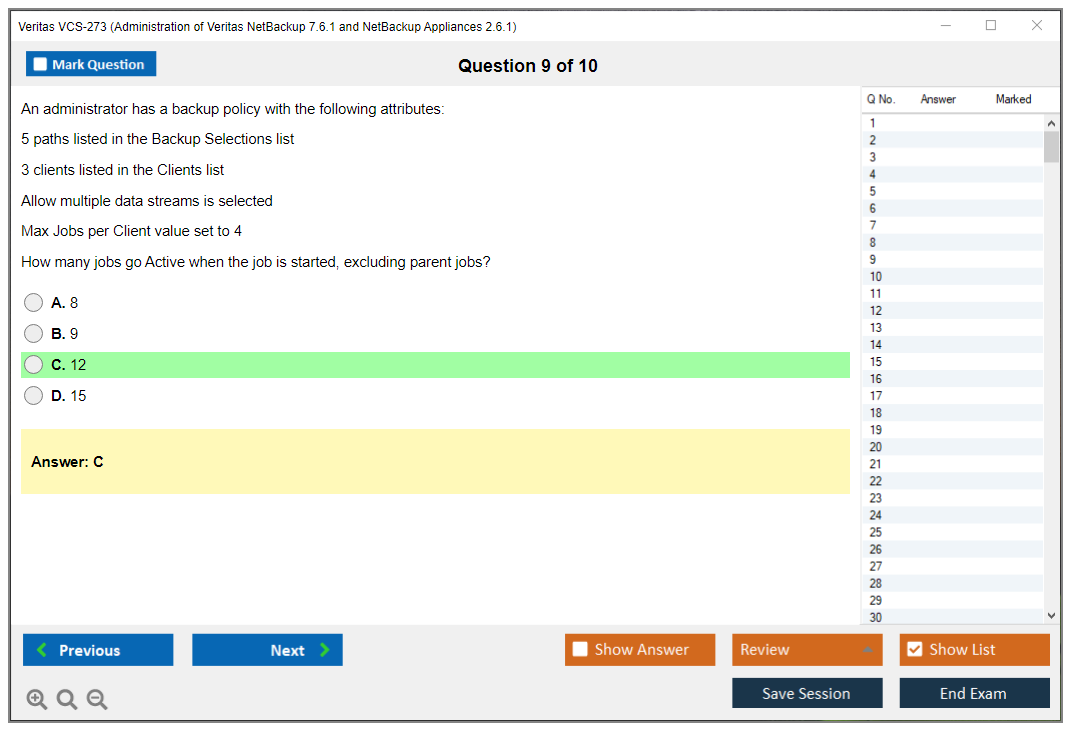Click the green left arrow on Previous
This screenshot has height=735, width=1075.
[x=42, y=650]
